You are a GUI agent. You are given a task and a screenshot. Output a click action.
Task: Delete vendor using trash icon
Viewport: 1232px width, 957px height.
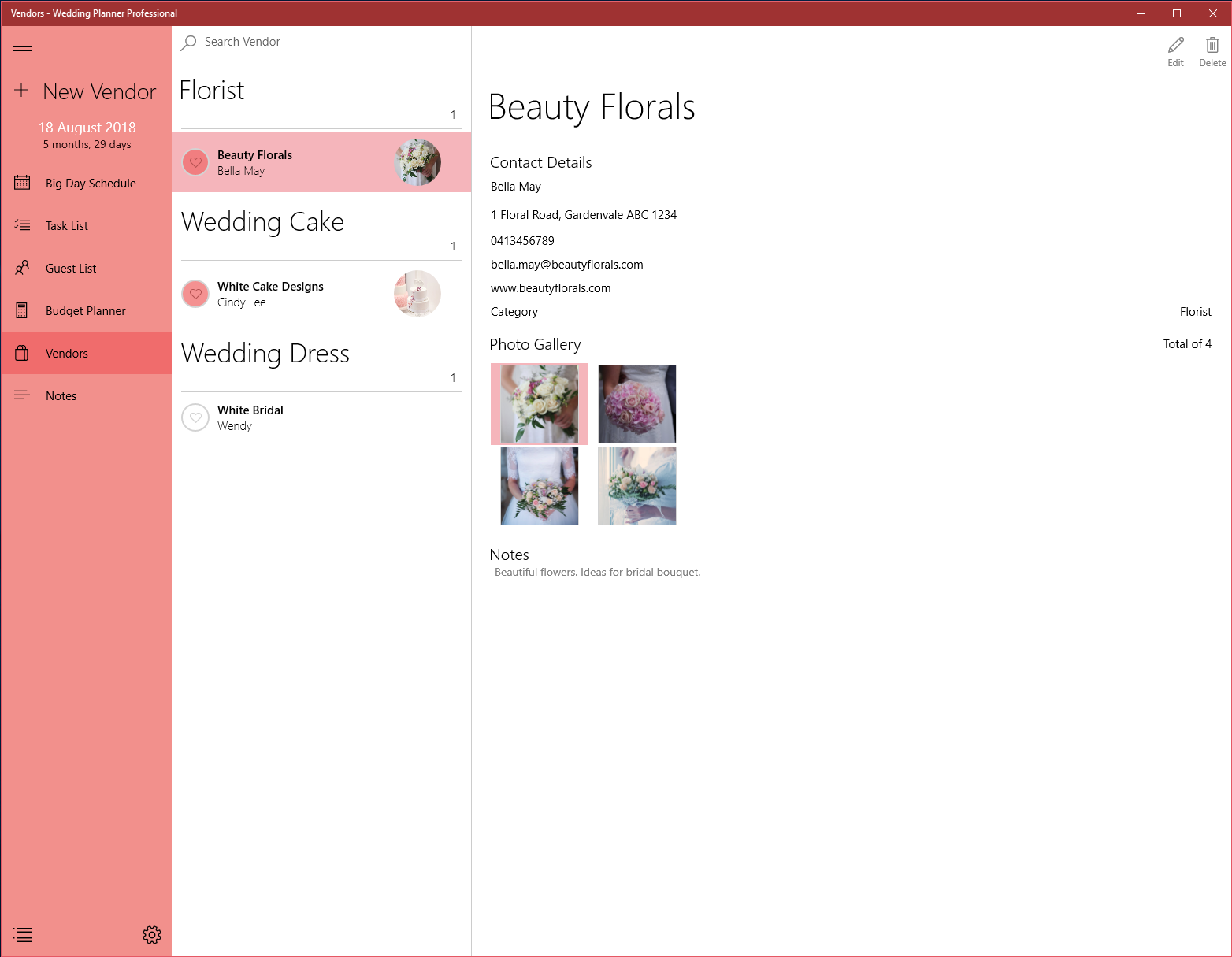click(1212, 45)
